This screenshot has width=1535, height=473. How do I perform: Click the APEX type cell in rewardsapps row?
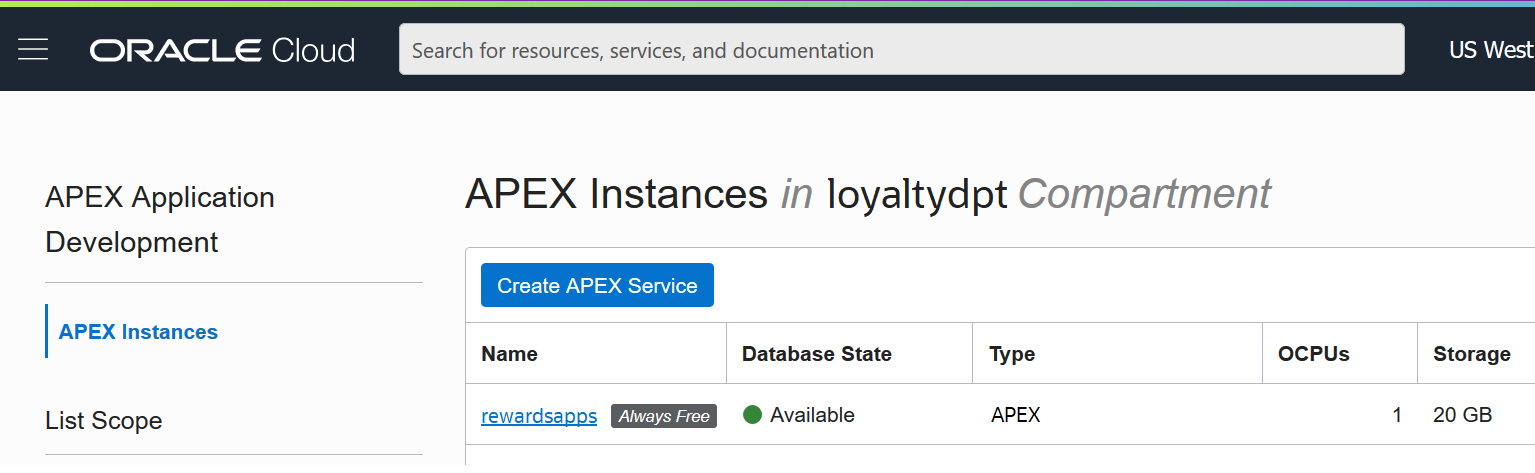[x=1015, y=415]
